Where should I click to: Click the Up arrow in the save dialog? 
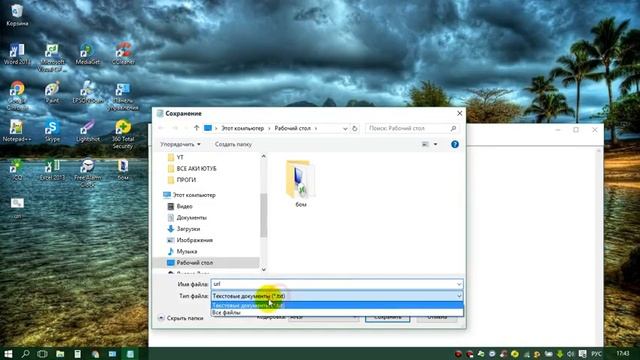(x=196, y=128)
